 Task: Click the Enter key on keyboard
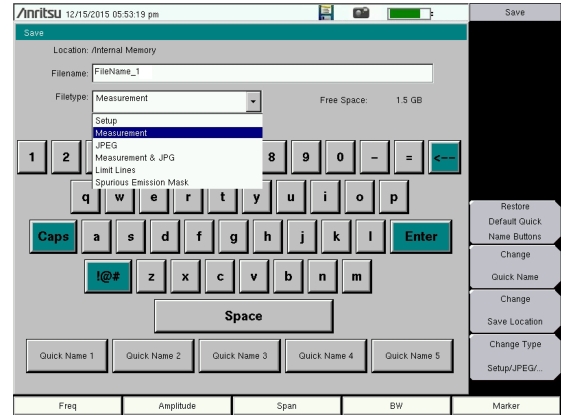[421, 237]
